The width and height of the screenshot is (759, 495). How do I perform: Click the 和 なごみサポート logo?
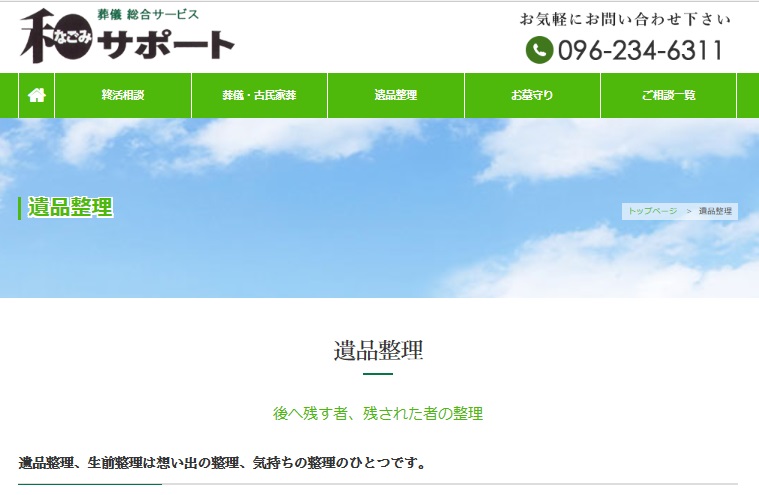tap(127, 37)
